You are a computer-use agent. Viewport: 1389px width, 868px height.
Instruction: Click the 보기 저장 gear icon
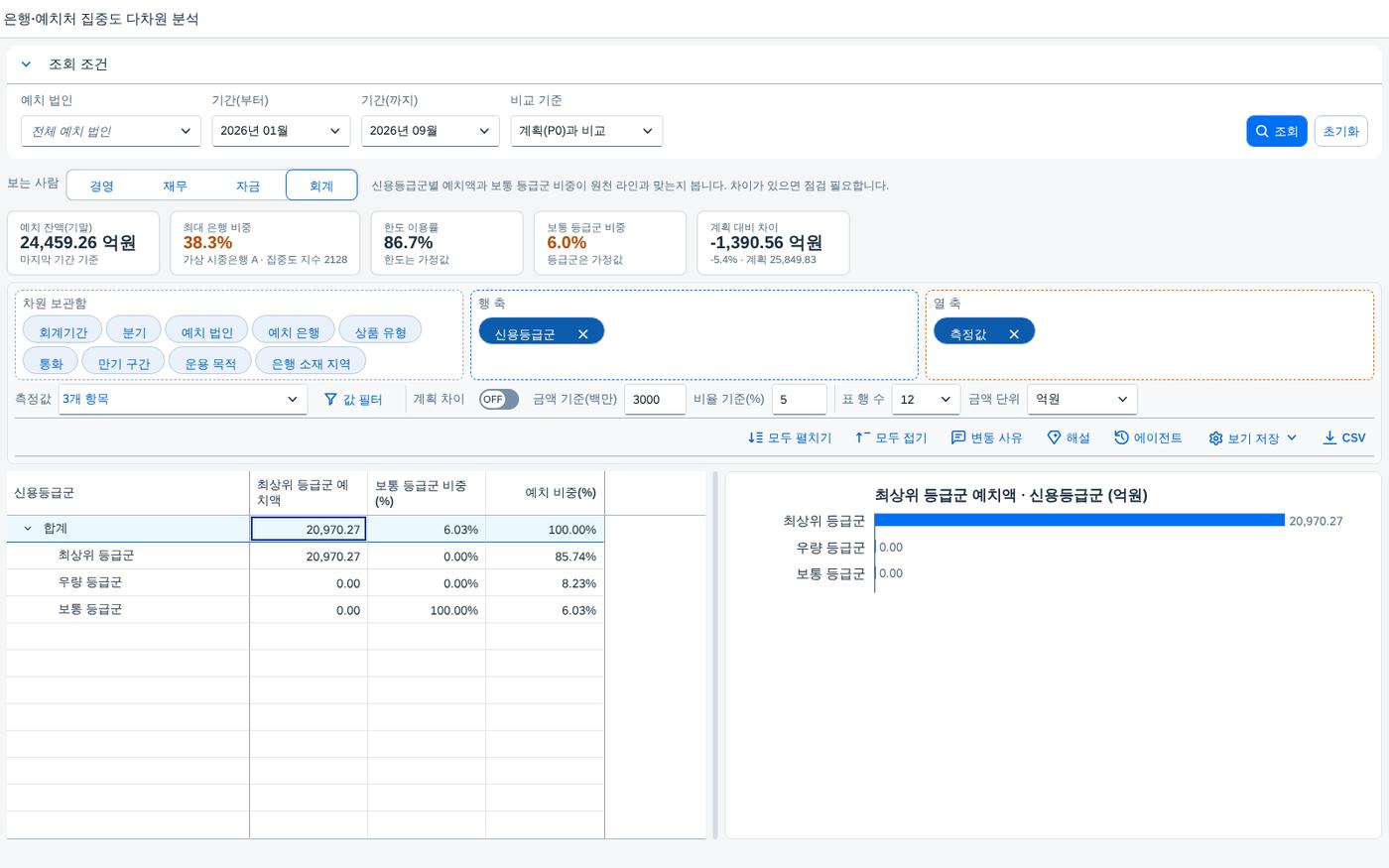pyautogui.click(x=1215, y=438)
